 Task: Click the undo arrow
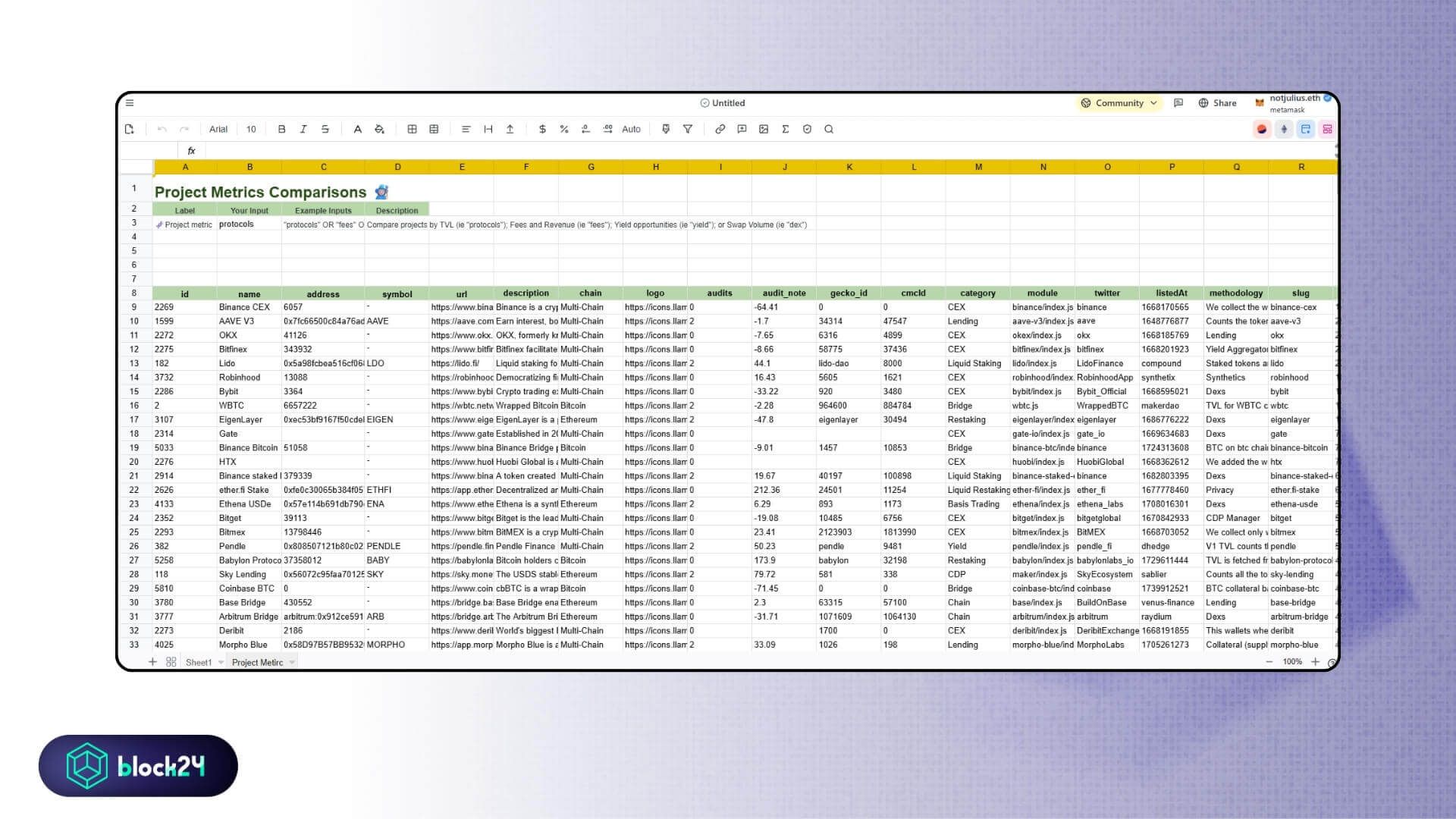tap(162, 129)
